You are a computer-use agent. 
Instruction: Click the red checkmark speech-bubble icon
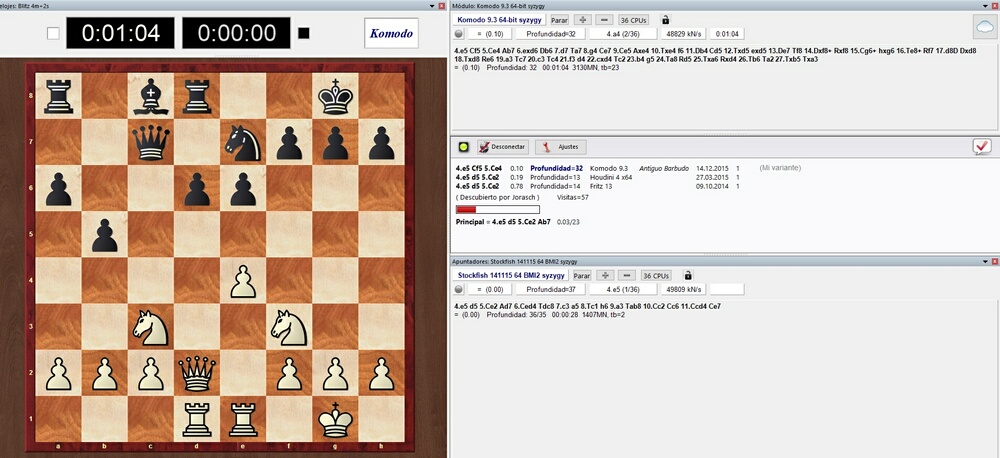tap(982, 147)
